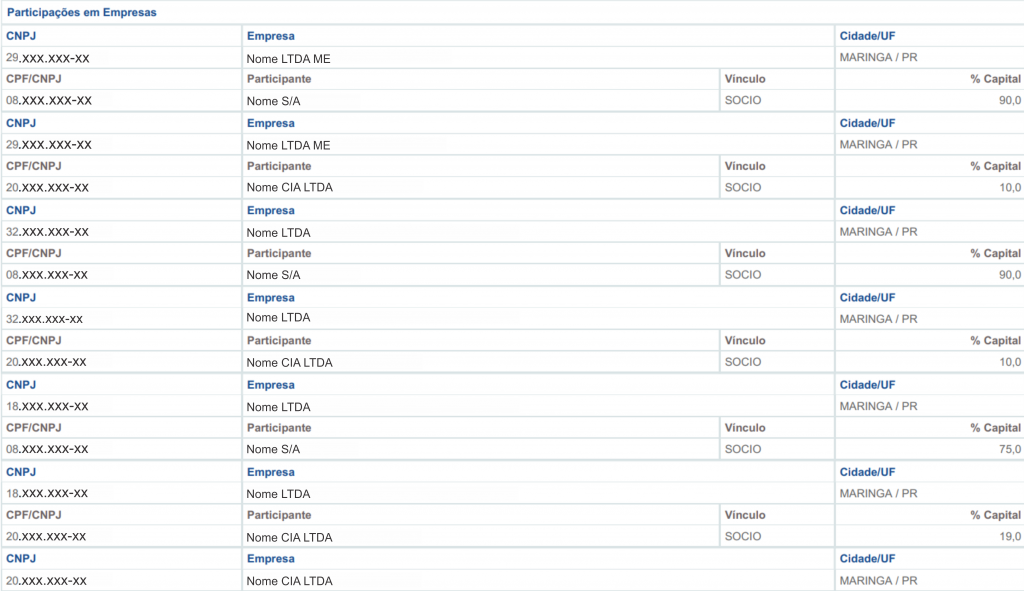
Task: Select Nome S/A participant beside 75,0
Action: click(x=273, y=449)
